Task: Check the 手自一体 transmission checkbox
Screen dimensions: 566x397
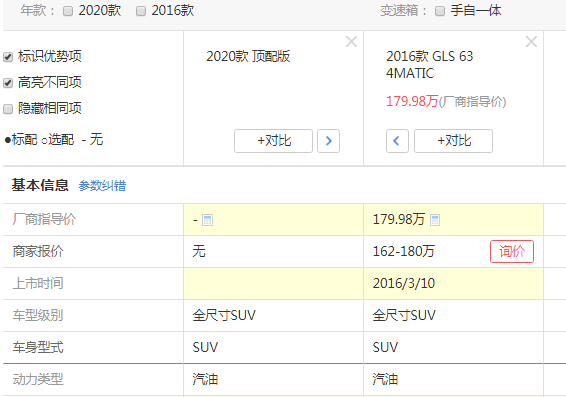Action: 440,11
